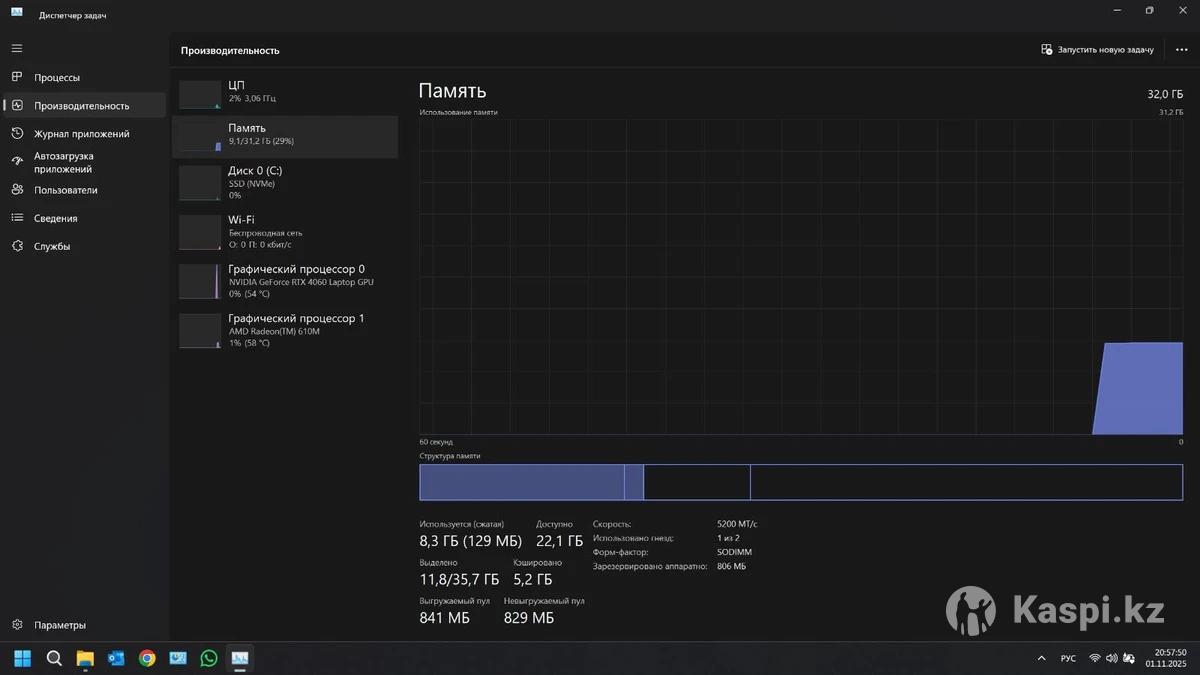The width and height of the screenshot is (1200, 675).
Task: Expand hidden system tray icons chevron
Action: (1041, 658)
